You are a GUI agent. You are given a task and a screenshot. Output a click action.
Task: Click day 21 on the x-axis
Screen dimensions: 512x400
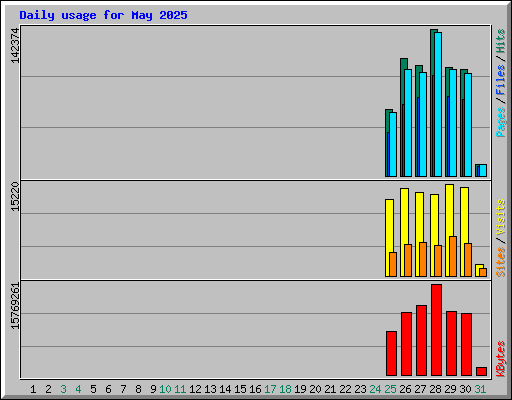(330, 389)
